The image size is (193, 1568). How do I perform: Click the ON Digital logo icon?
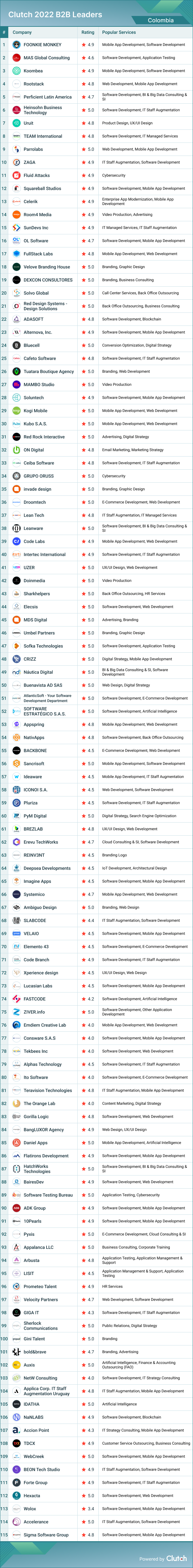click(x=17, y=450)
